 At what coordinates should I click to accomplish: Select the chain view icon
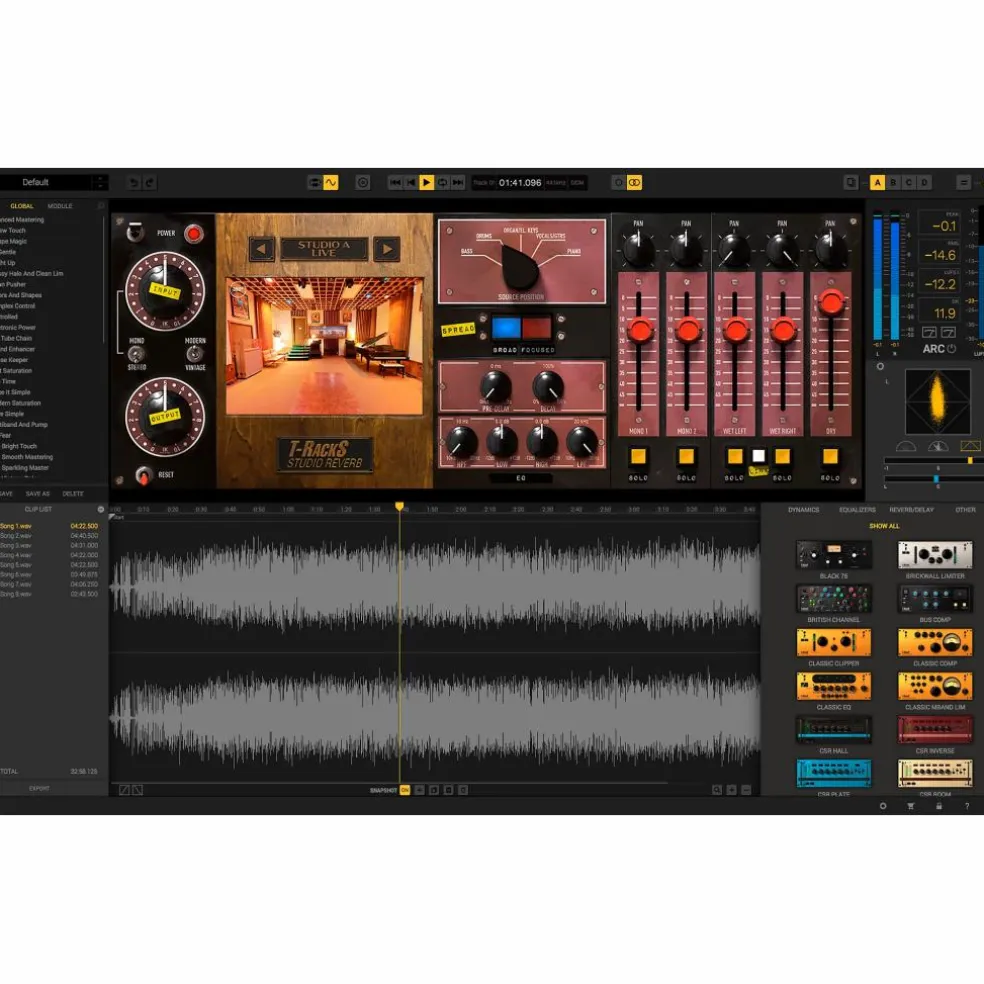315,183
